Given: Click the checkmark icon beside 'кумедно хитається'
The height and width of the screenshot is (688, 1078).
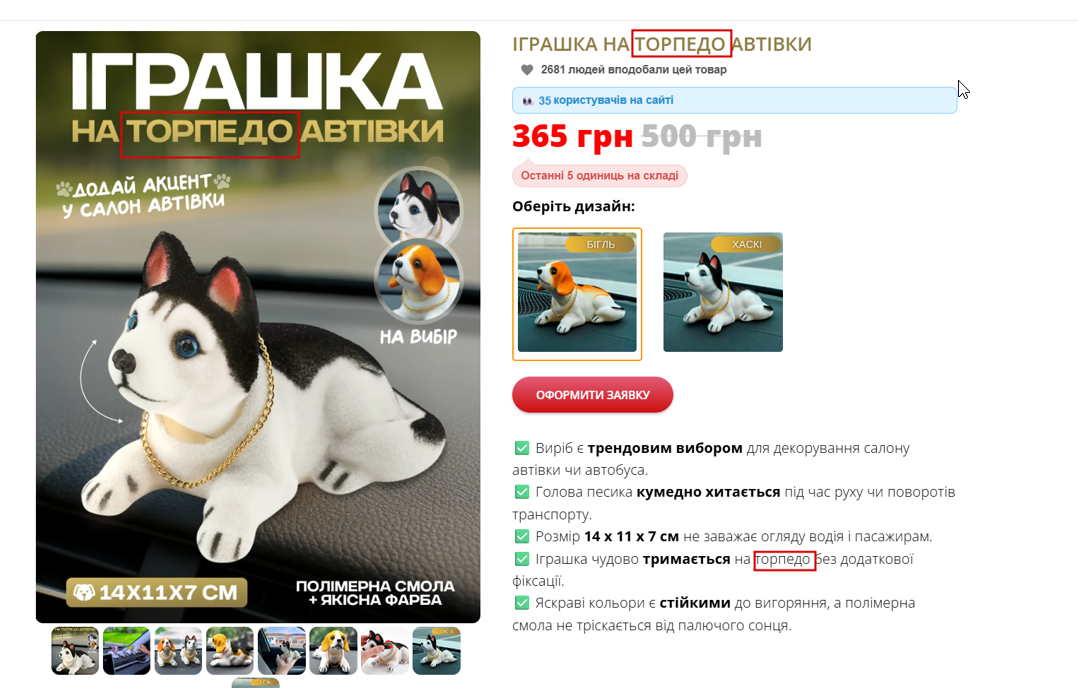Looking at the screenshot, I should pyautogui.click(x=522, y=492).
